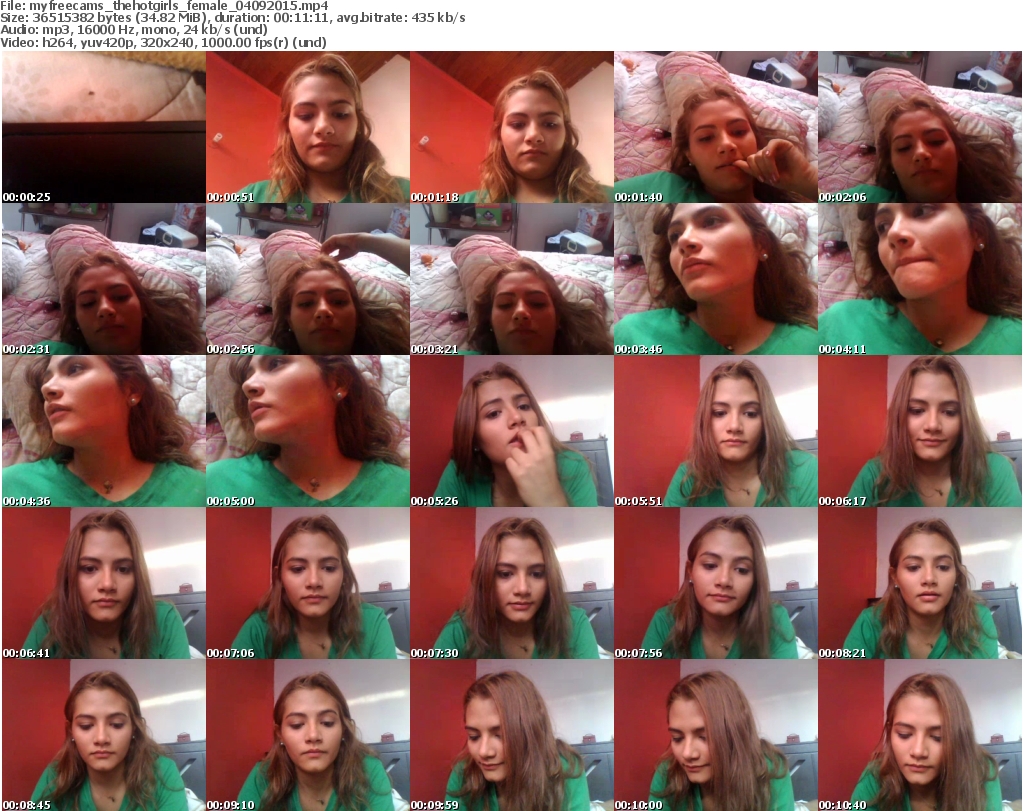View the frame stamped 00:09:10
The height and width of the screenshot is (811, 1024).
coord(308,735)
